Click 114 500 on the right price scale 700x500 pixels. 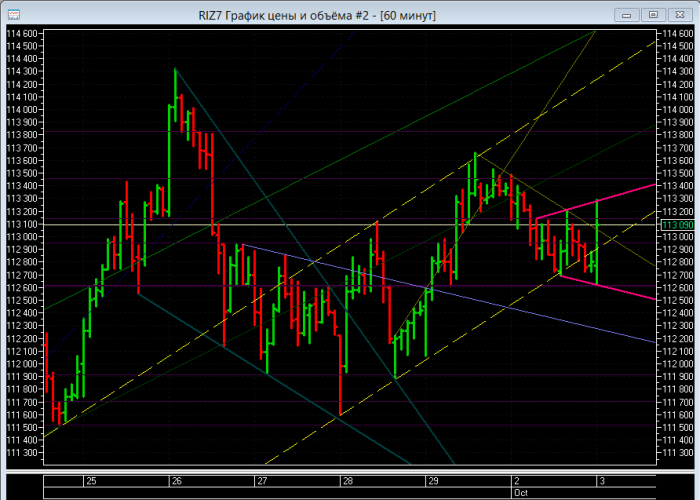click(678, 46)
